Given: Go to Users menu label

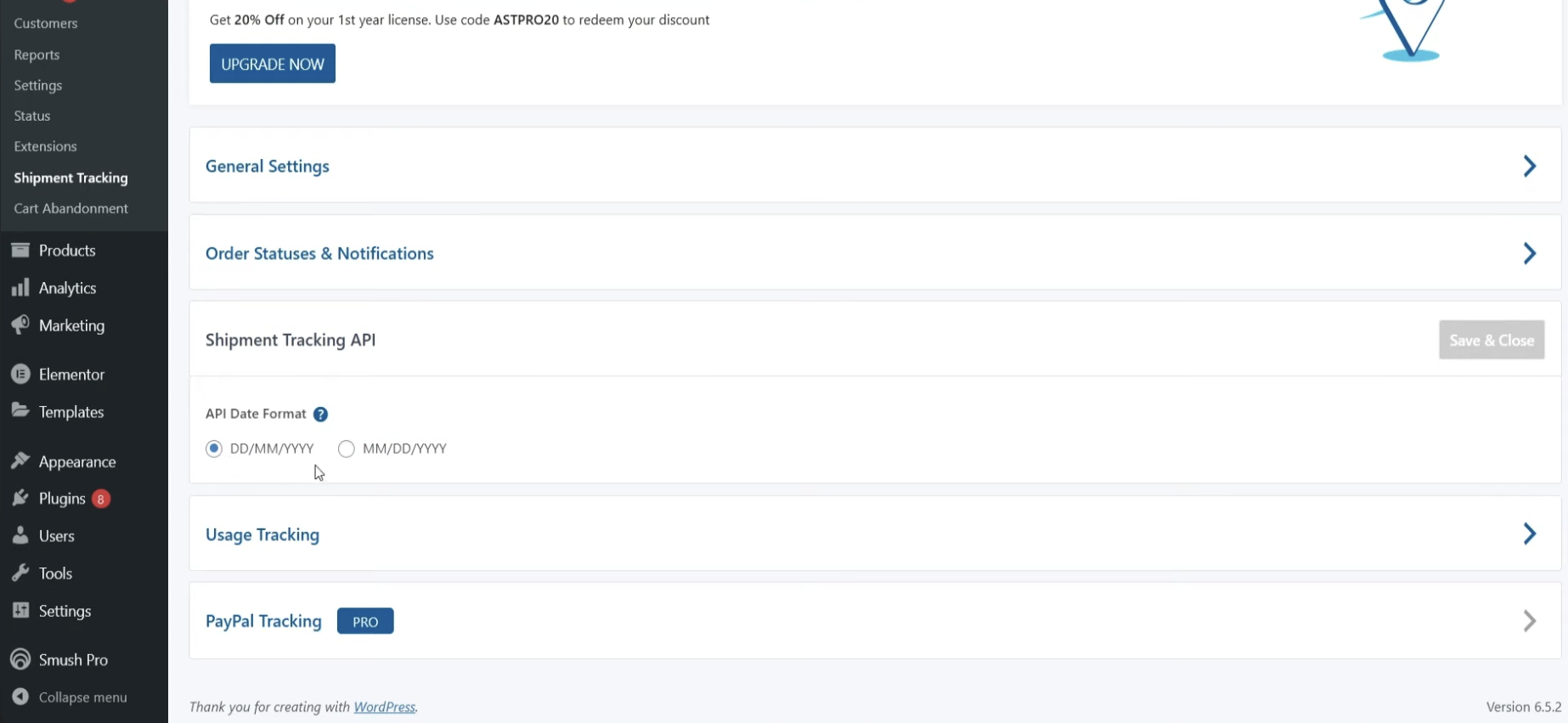Looking at the screenshot, I should pos(57,535).
